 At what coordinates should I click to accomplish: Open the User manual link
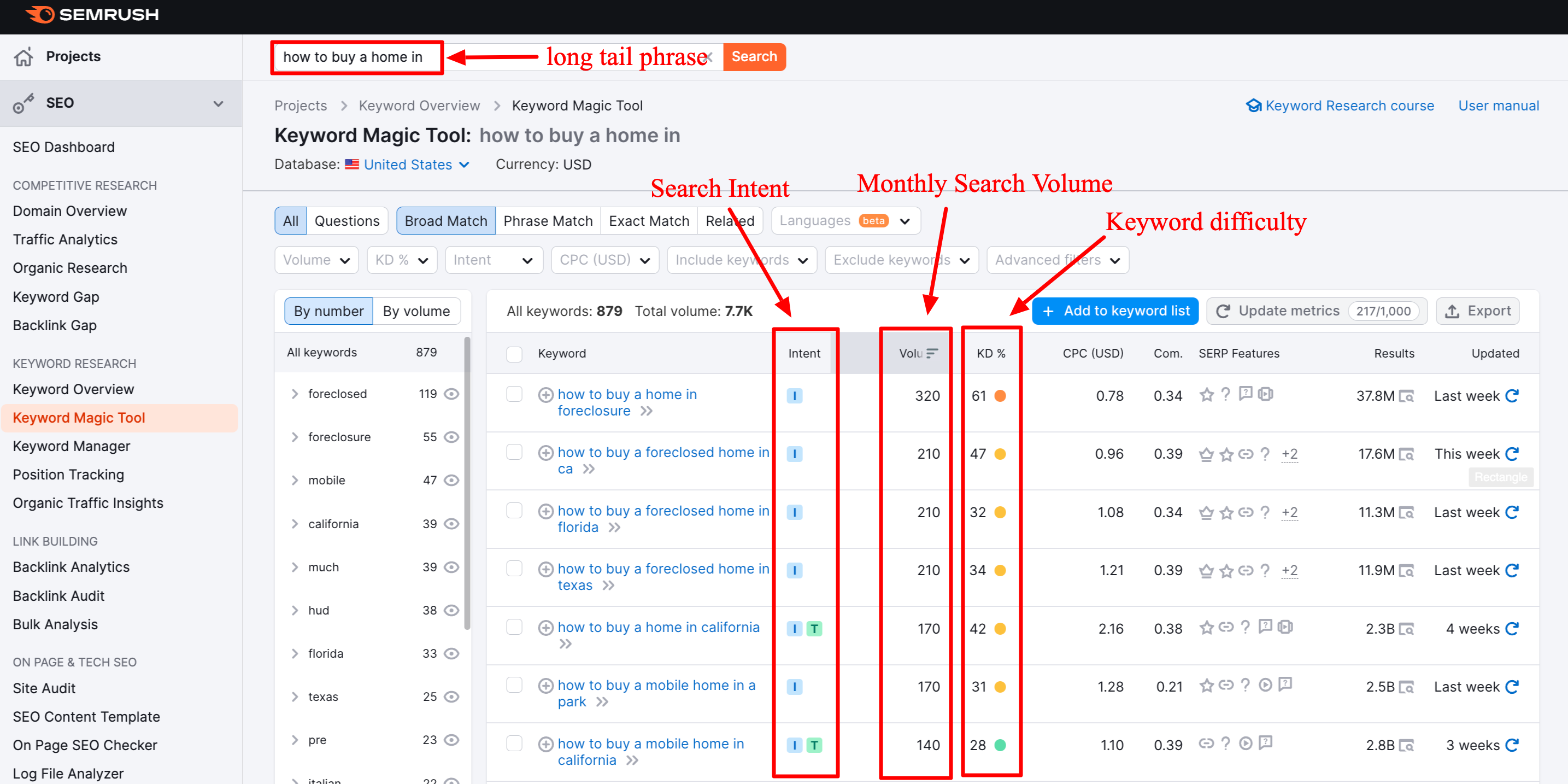pos(1499,106)
